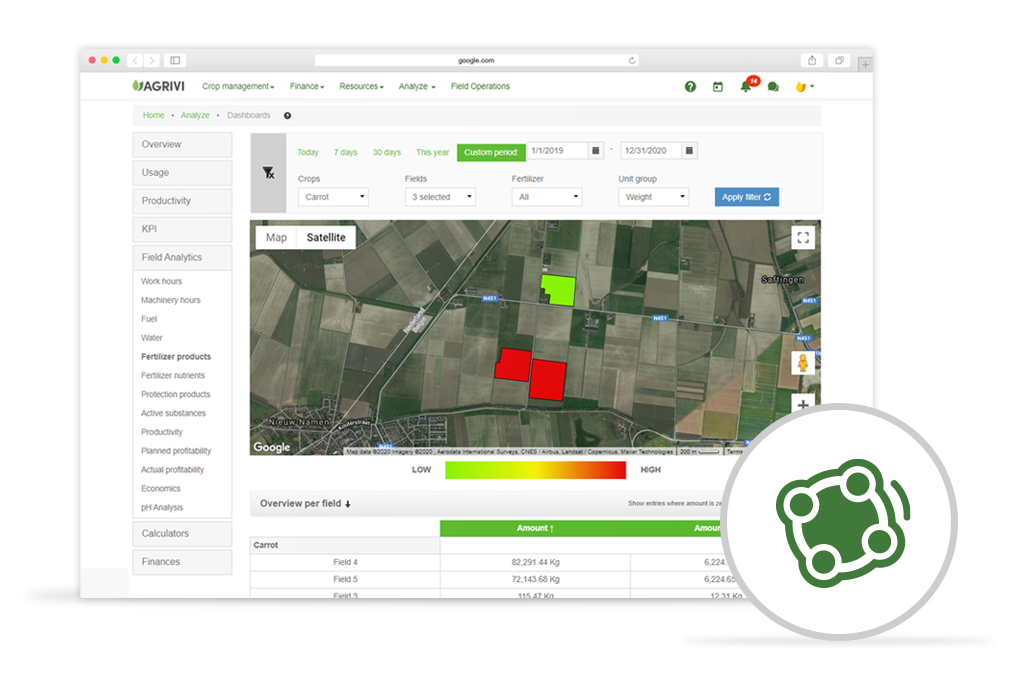The height and width of the screenshot is (700, 1032).
Task: Select the Street View pegman
Action: point(803,362)
